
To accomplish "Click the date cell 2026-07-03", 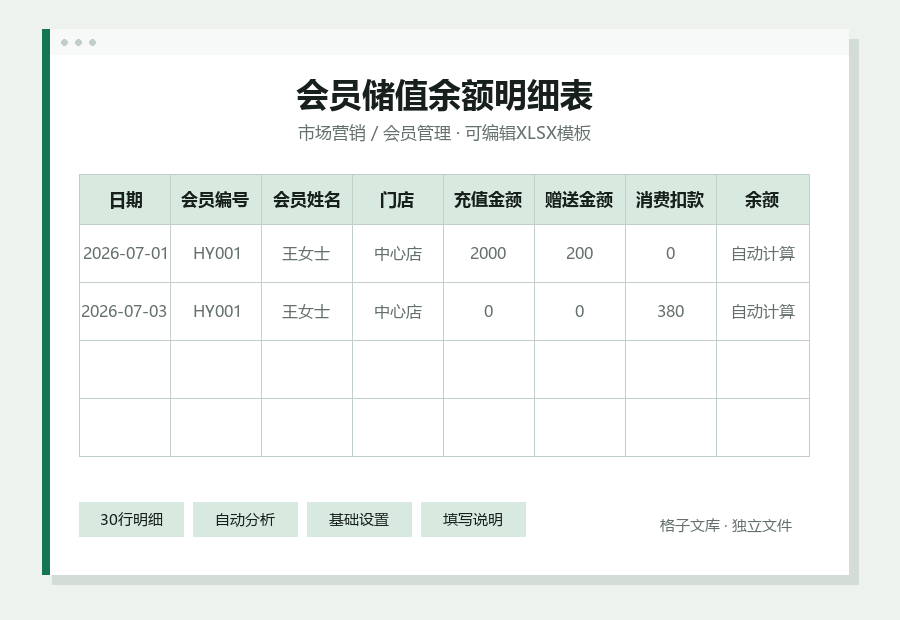I will click(x=125, y=311).
